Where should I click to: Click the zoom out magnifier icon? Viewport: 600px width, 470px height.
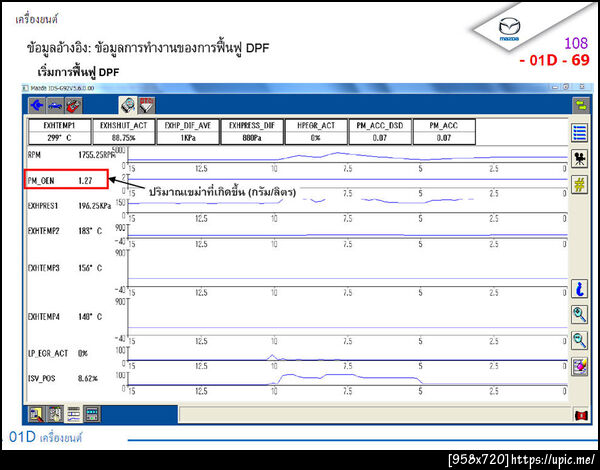[579, 340]
